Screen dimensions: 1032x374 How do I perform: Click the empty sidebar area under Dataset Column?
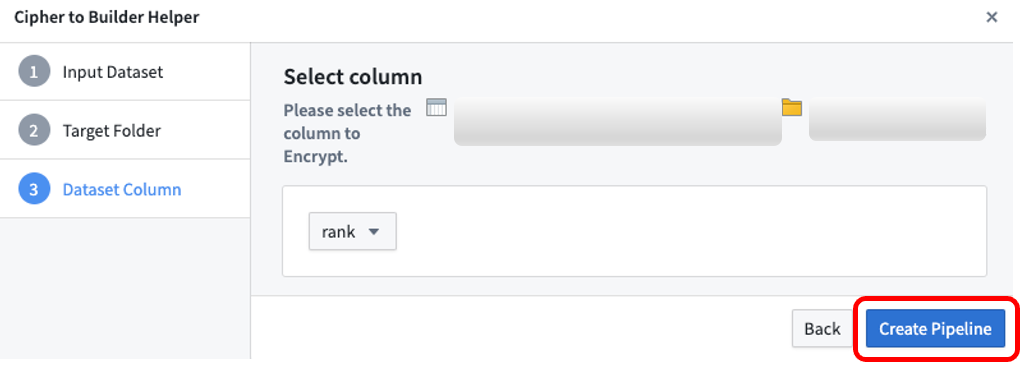click(125, 288)
